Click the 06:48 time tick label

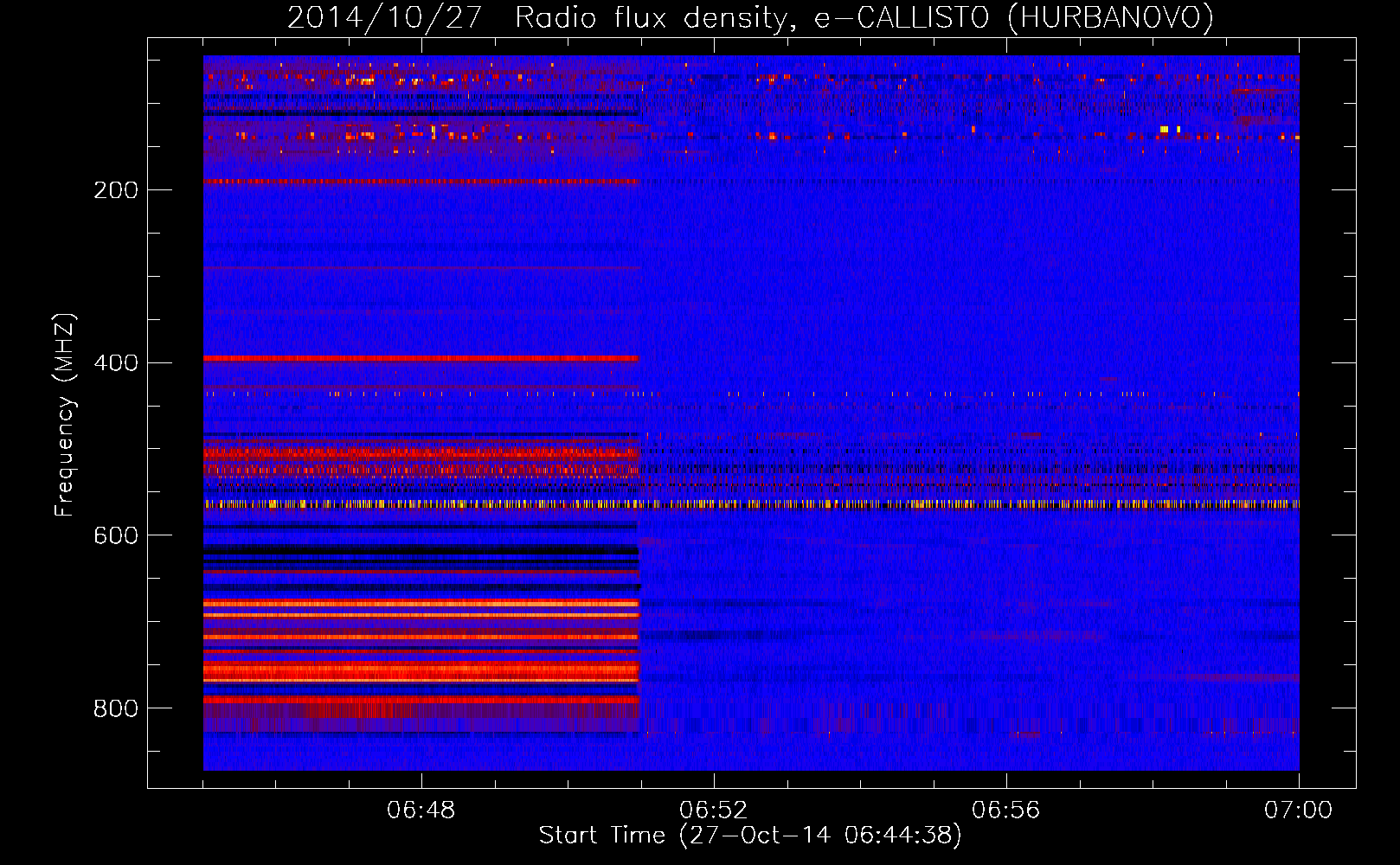[421, 811]
